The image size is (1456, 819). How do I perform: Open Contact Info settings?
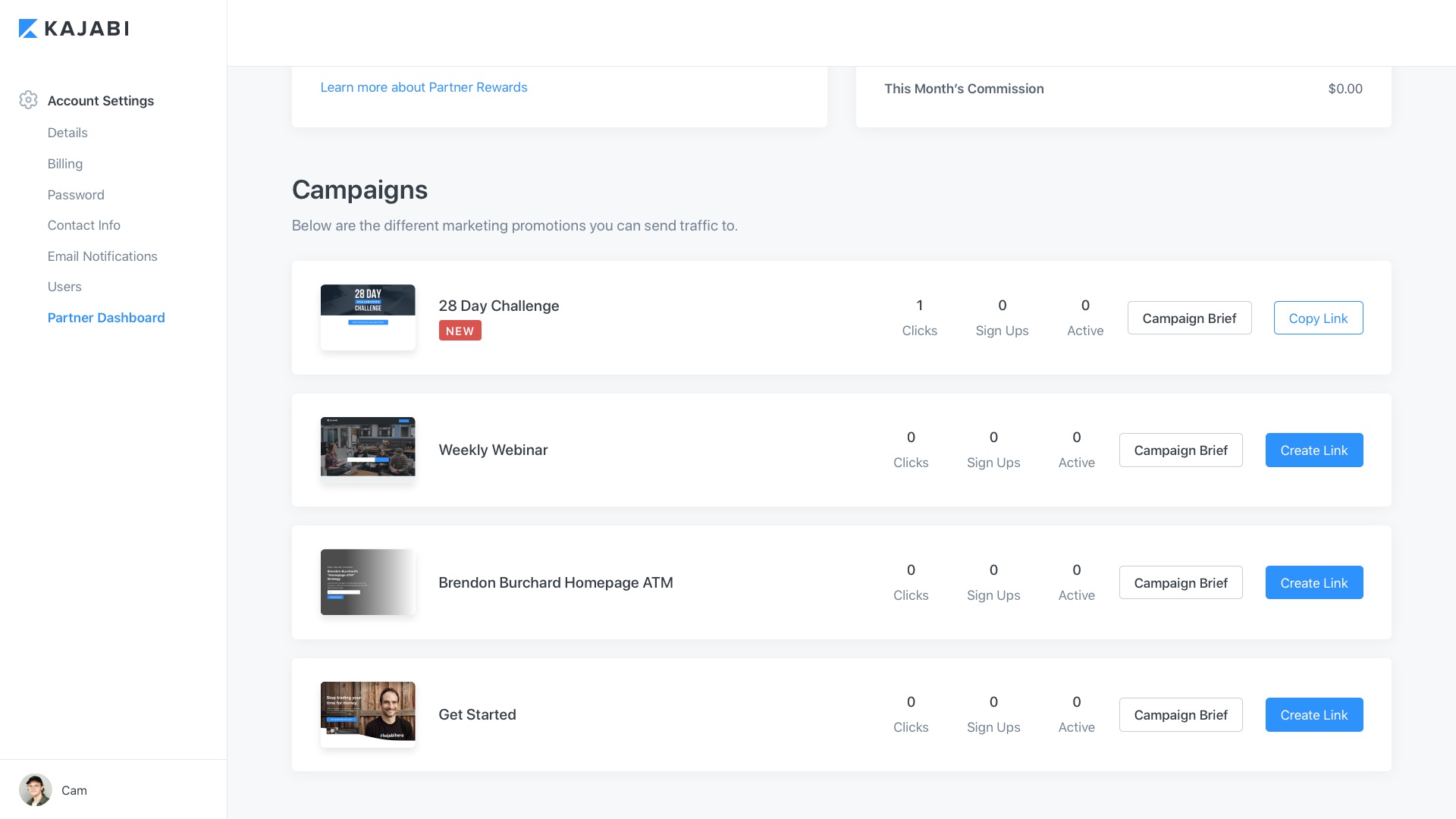click(84, 225)
